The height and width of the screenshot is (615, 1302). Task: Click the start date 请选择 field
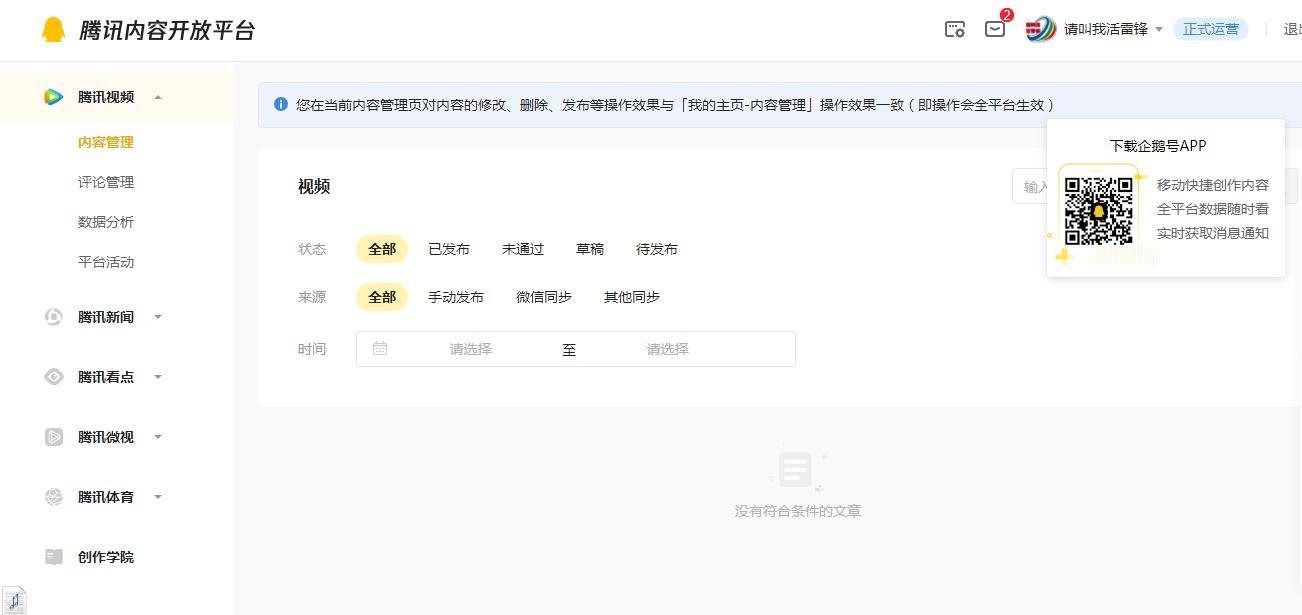[470, 349]
